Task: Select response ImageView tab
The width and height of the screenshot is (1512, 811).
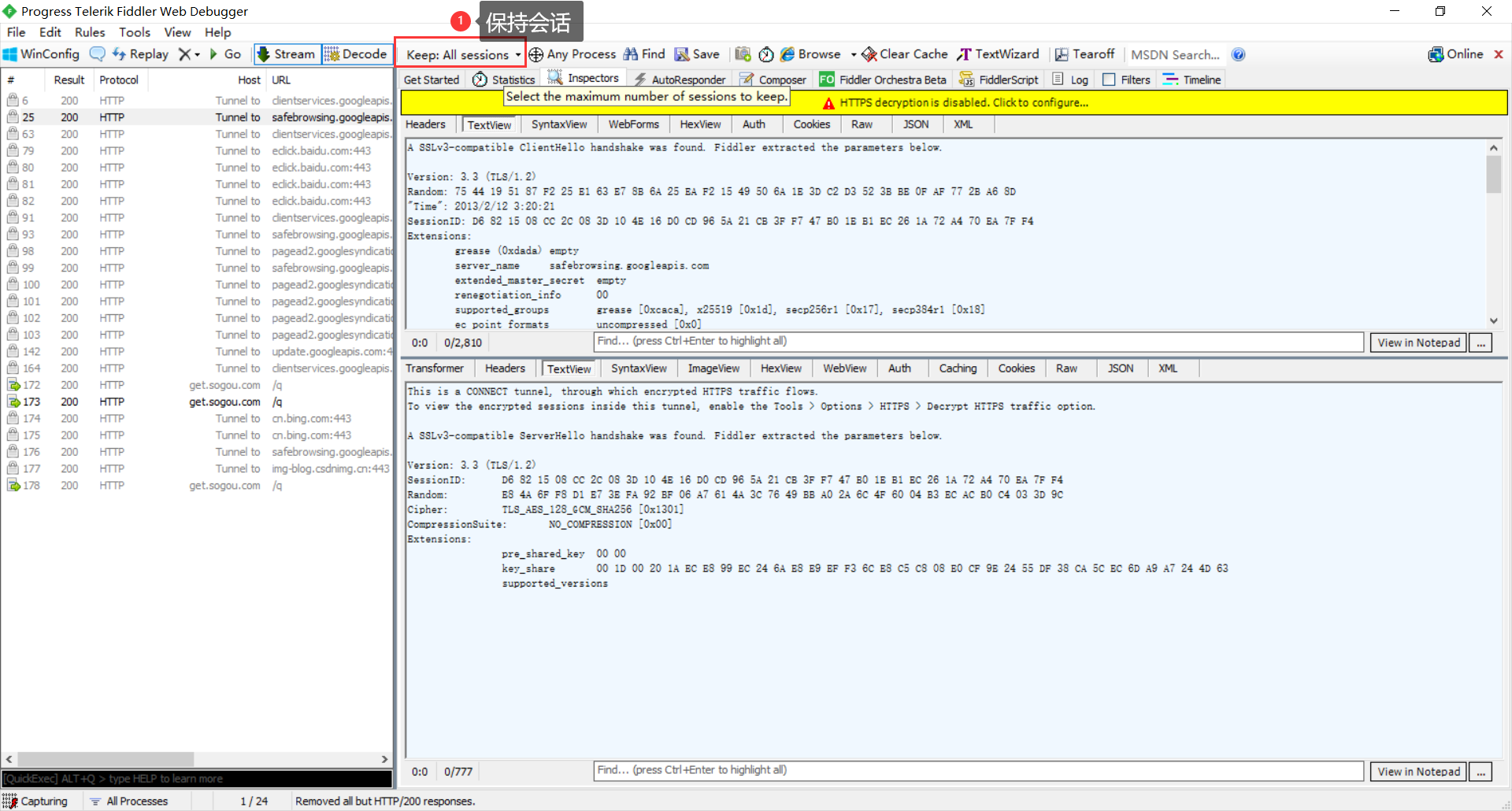Action: pyautogui.click(x=713, y=368)
